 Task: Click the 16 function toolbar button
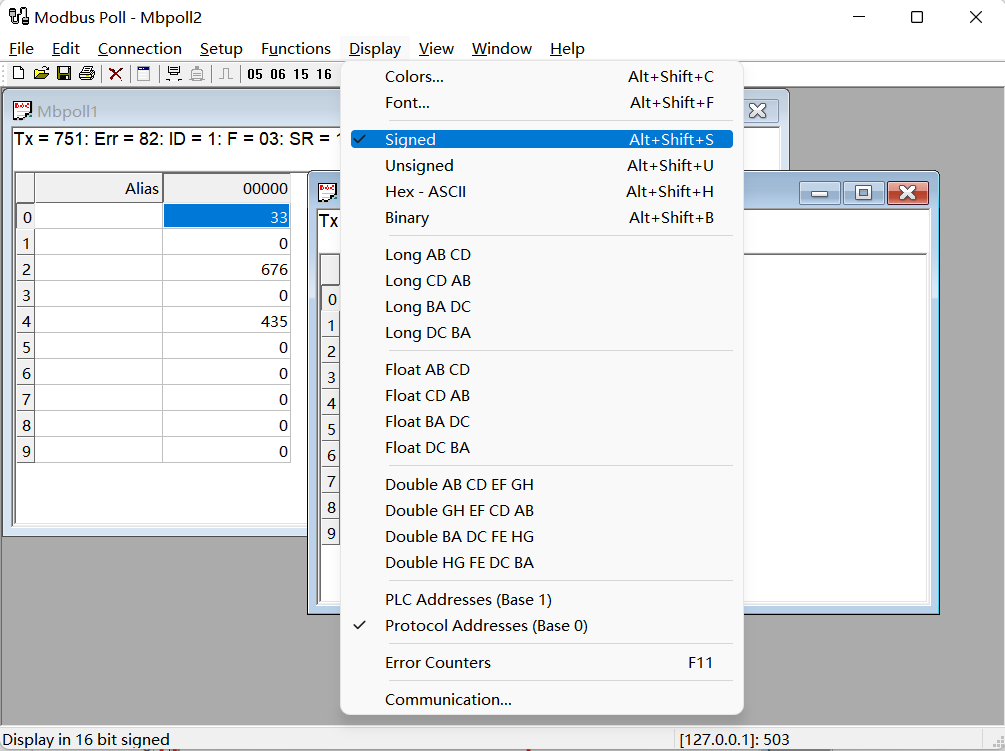324,74
